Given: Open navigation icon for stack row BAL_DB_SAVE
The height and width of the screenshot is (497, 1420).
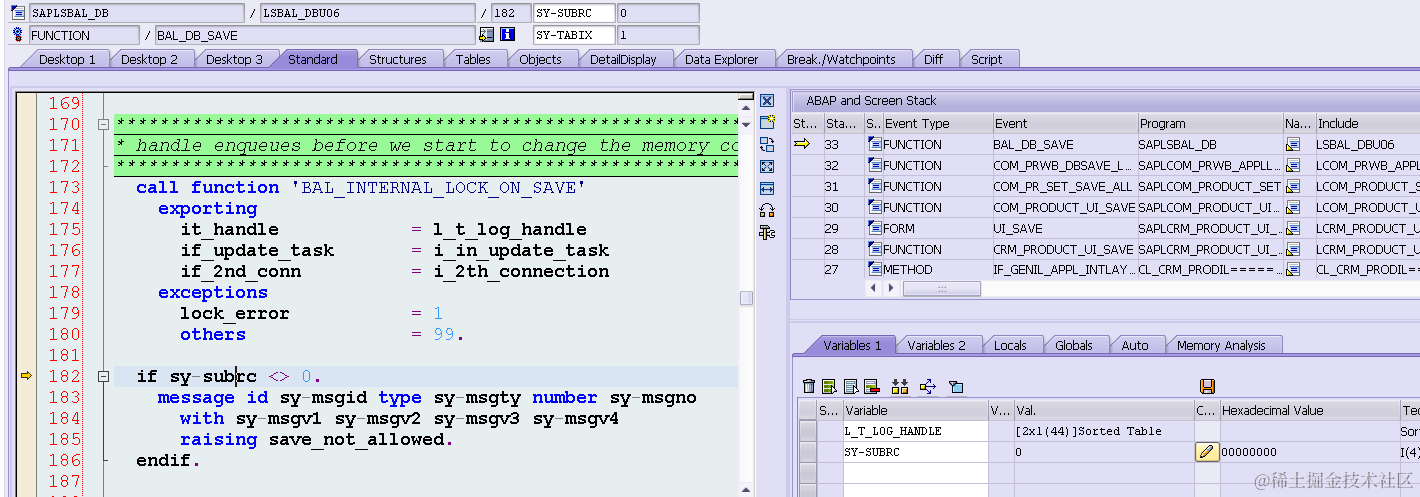Looking at the screenshot, I should [1292, 144].
